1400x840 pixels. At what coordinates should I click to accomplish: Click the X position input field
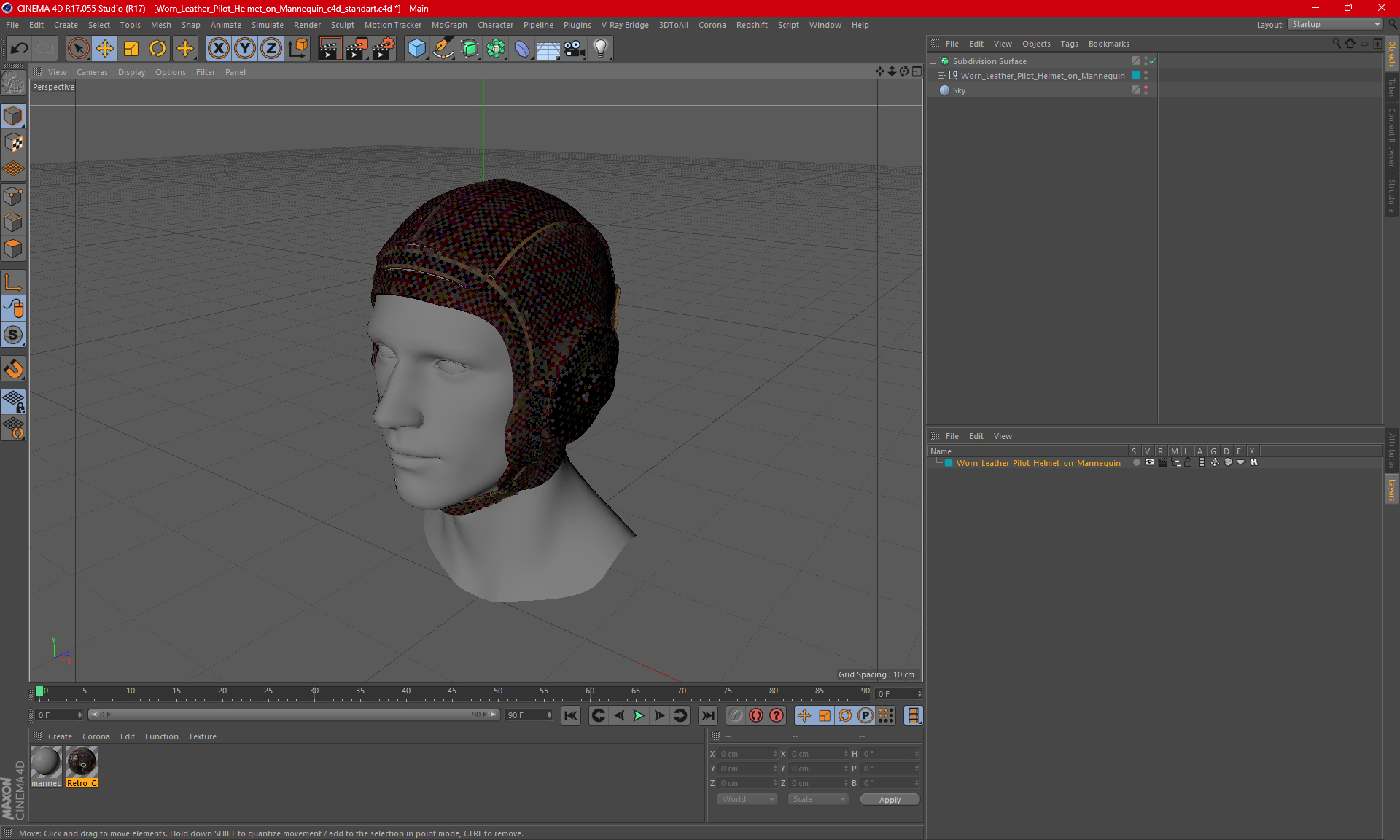747,754
